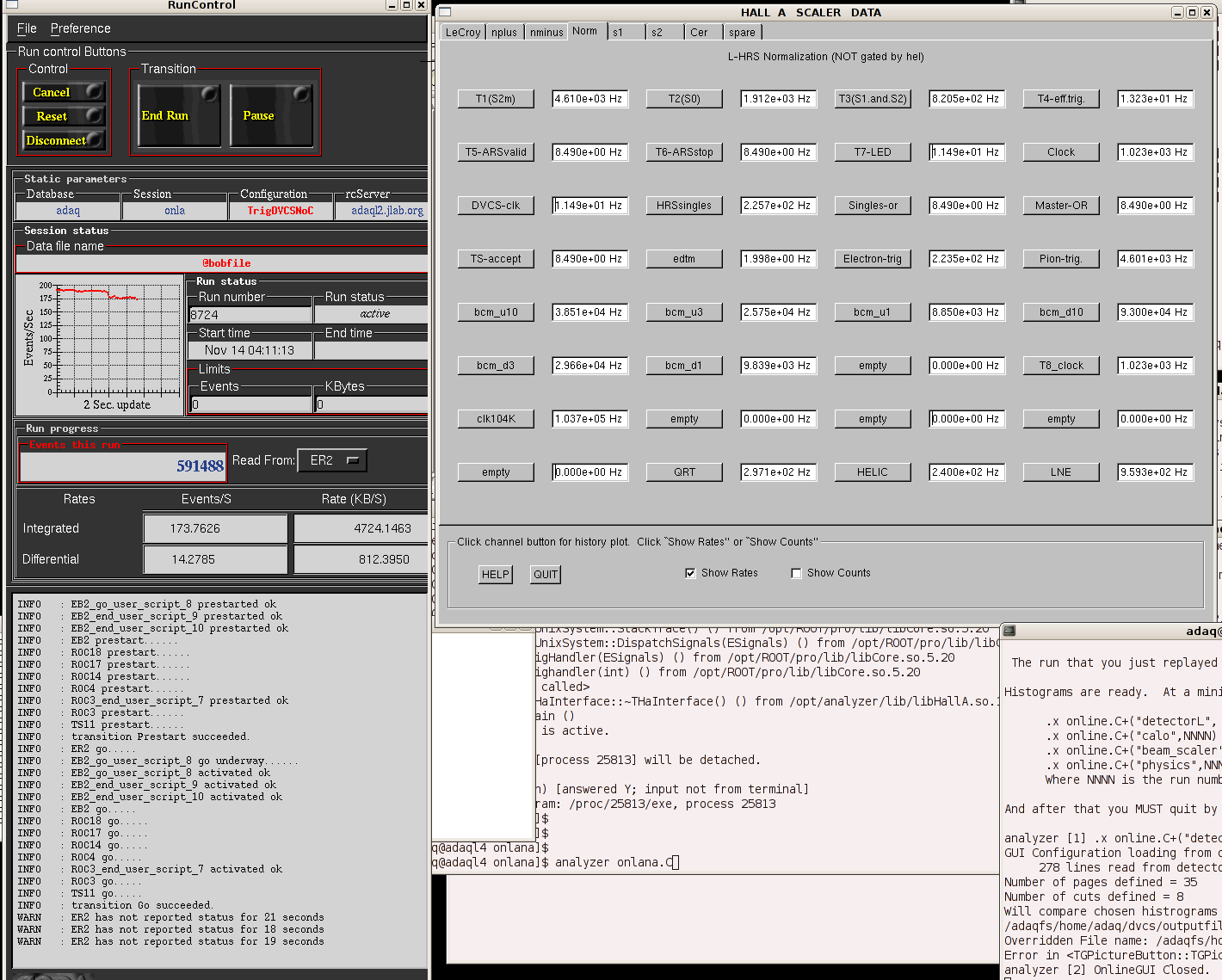Click the QUIT button in scaler window
Image resolution: width=1222 pixels, height=980 pixels.
click(x=546, y=575)
